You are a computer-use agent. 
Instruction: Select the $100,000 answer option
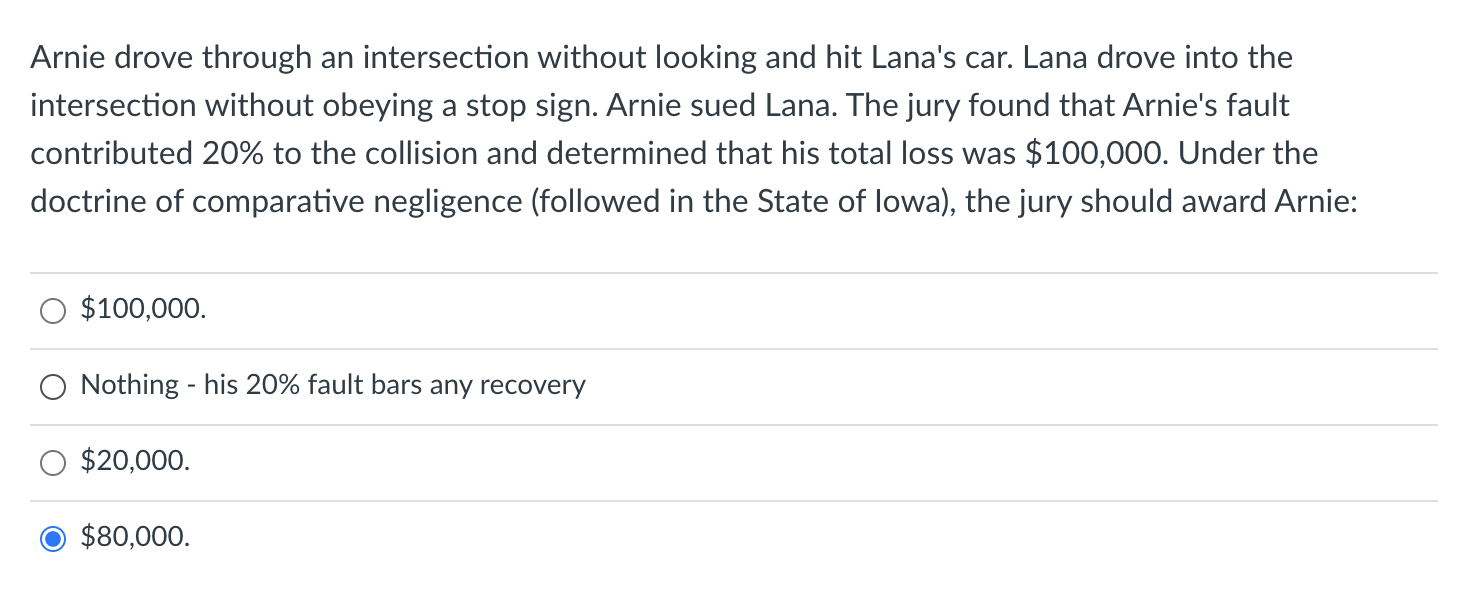tap(54, 310)
